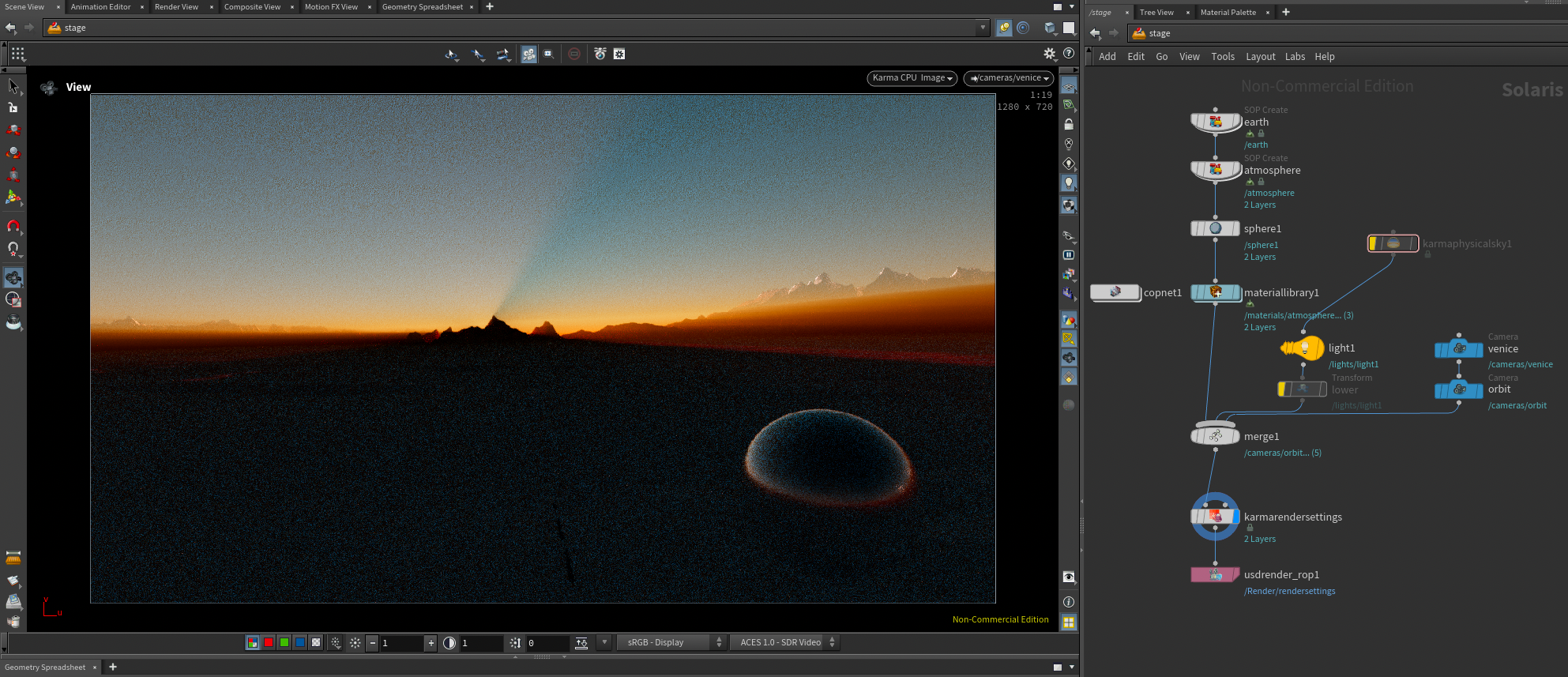Click the plus button to increase exposure value
This screenshot has width=1568, height=677.
(x=431, y=643)
